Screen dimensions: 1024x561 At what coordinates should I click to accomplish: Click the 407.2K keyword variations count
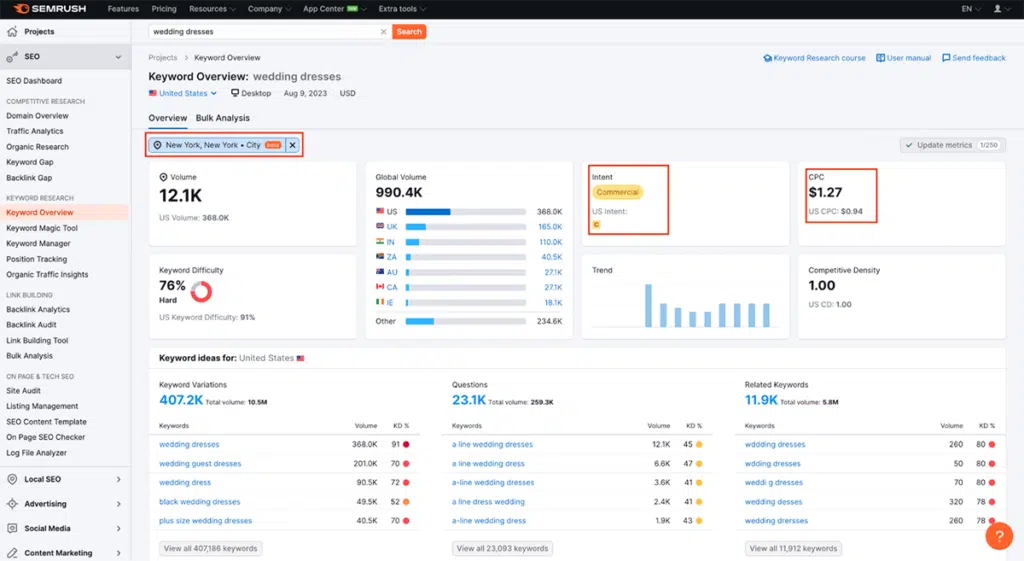181,400
